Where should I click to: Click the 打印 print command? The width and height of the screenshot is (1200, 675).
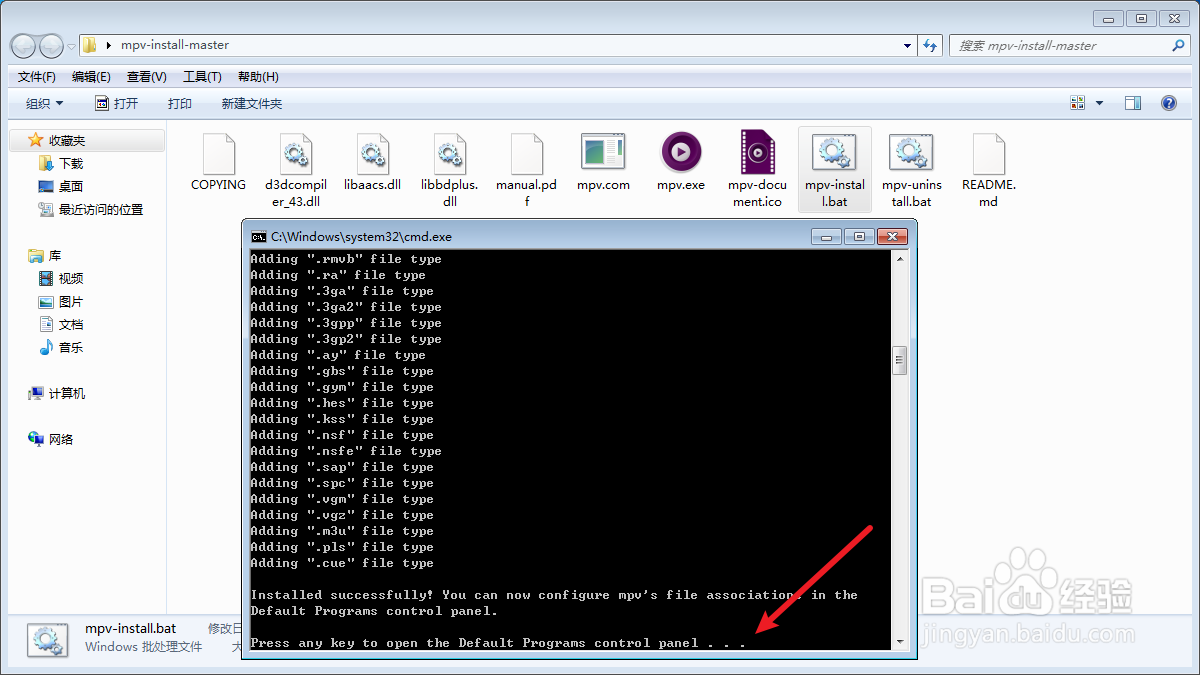point(179,102)
